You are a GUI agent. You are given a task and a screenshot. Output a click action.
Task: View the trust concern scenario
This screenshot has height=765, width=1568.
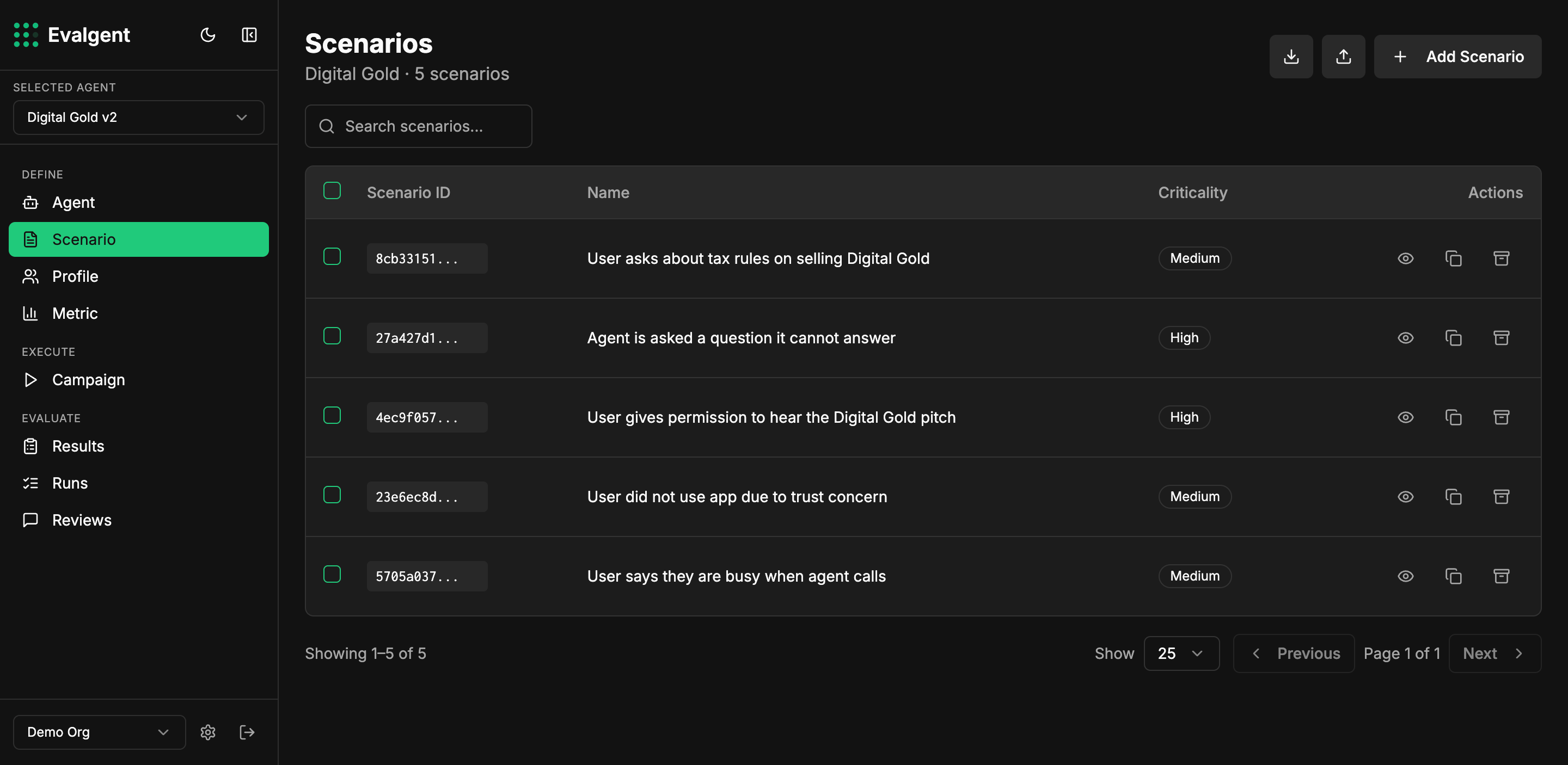click(1405, 497)
